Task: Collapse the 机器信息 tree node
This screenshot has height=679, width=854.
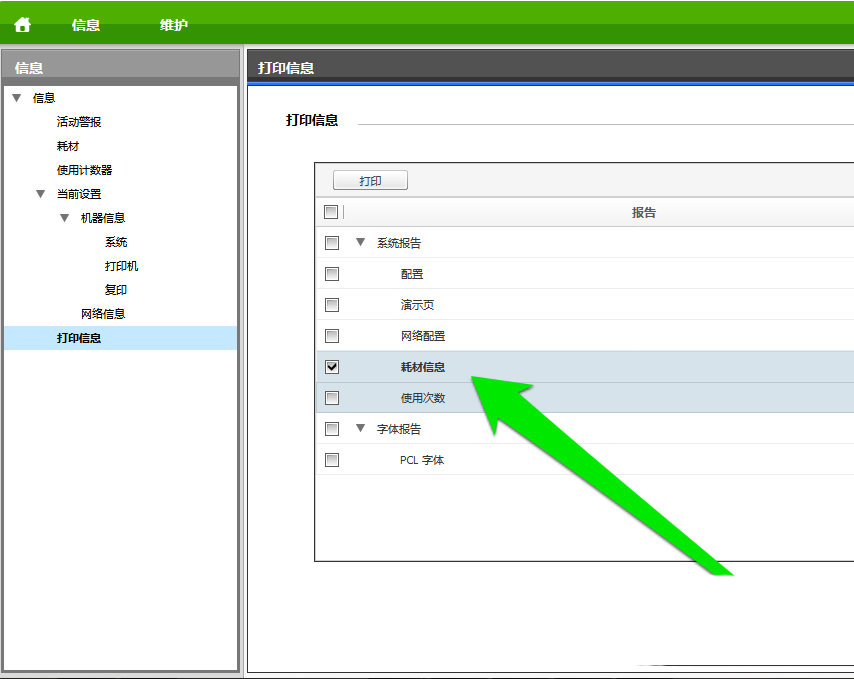Action: [x=64, y=218]
